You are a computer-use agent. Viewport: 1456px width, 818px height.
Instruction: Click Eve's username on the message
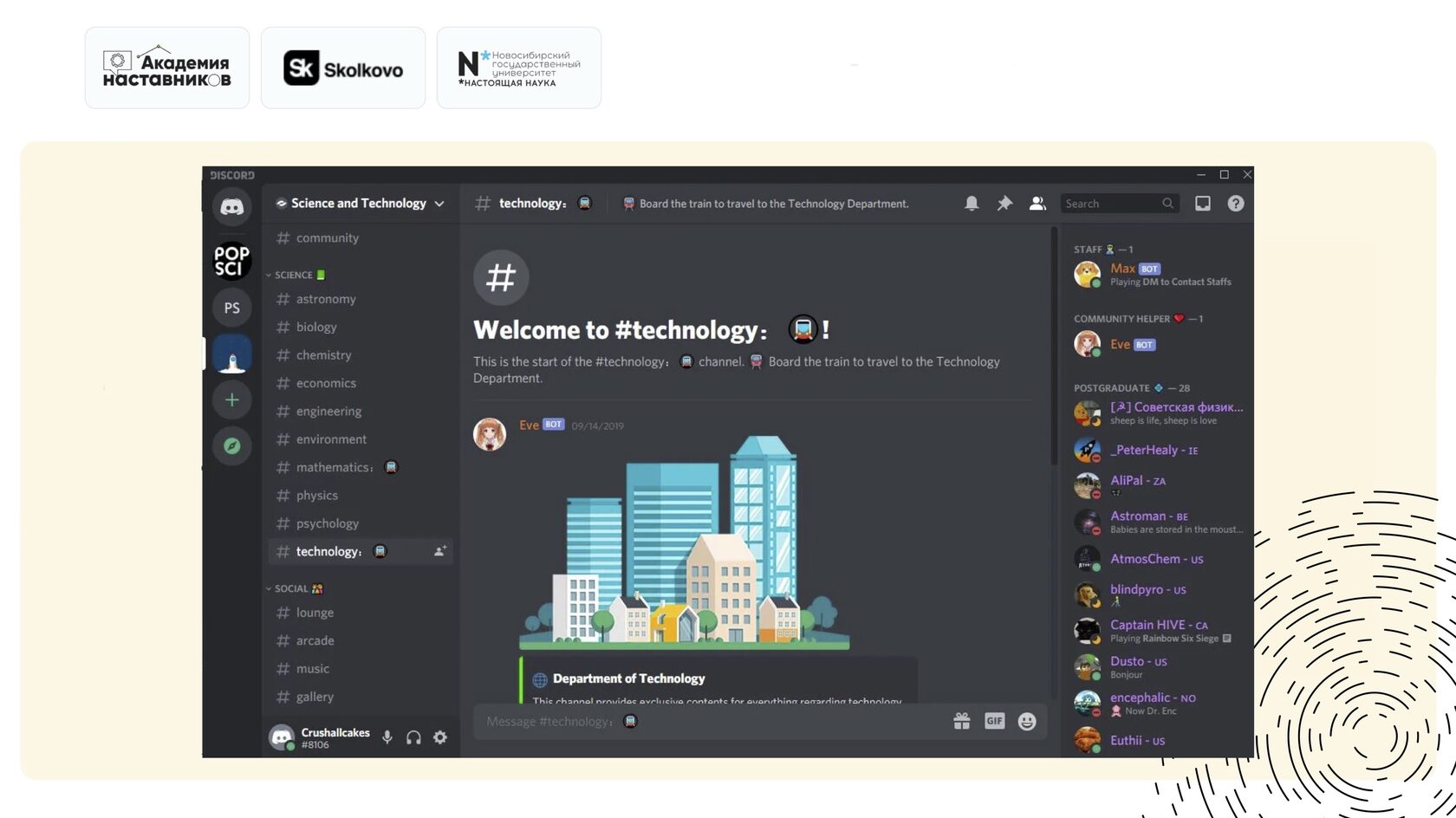(x=529, y=425)
